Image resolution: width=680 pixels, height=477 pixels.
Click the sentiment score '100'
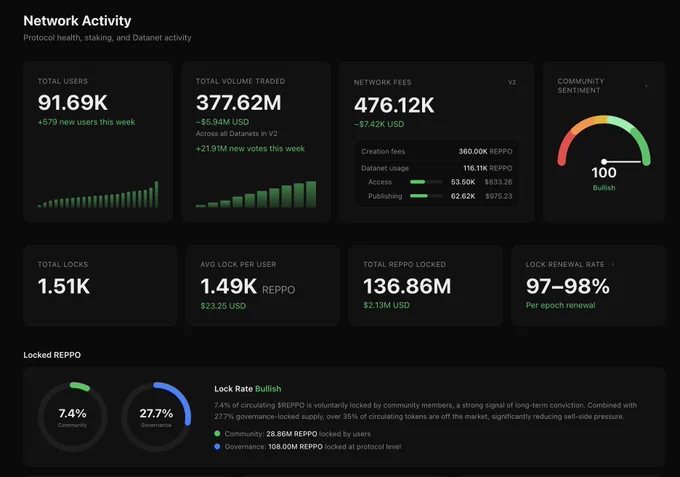point(604,173)
